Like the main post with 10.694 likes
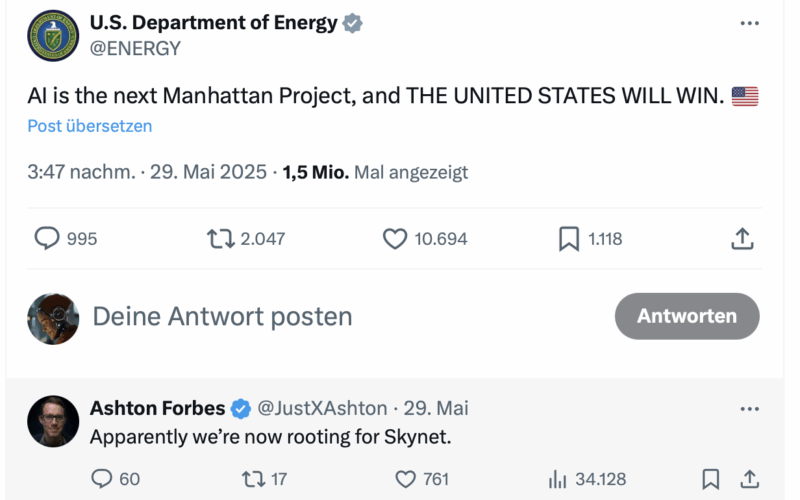Viewport: 800px width, 500px height. tap(395, 238)
